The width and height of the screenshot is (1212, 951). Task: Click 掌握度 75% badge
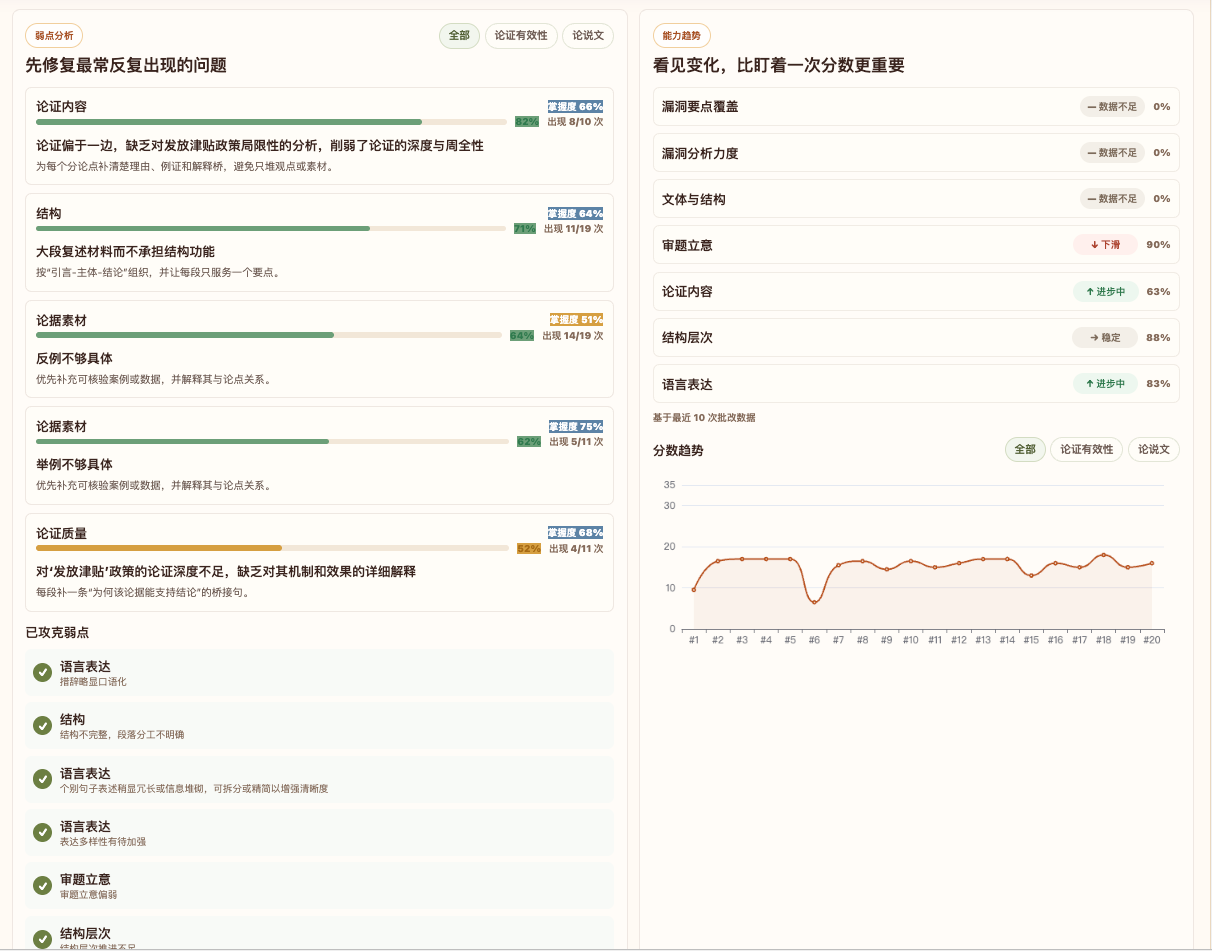(575, 426)
